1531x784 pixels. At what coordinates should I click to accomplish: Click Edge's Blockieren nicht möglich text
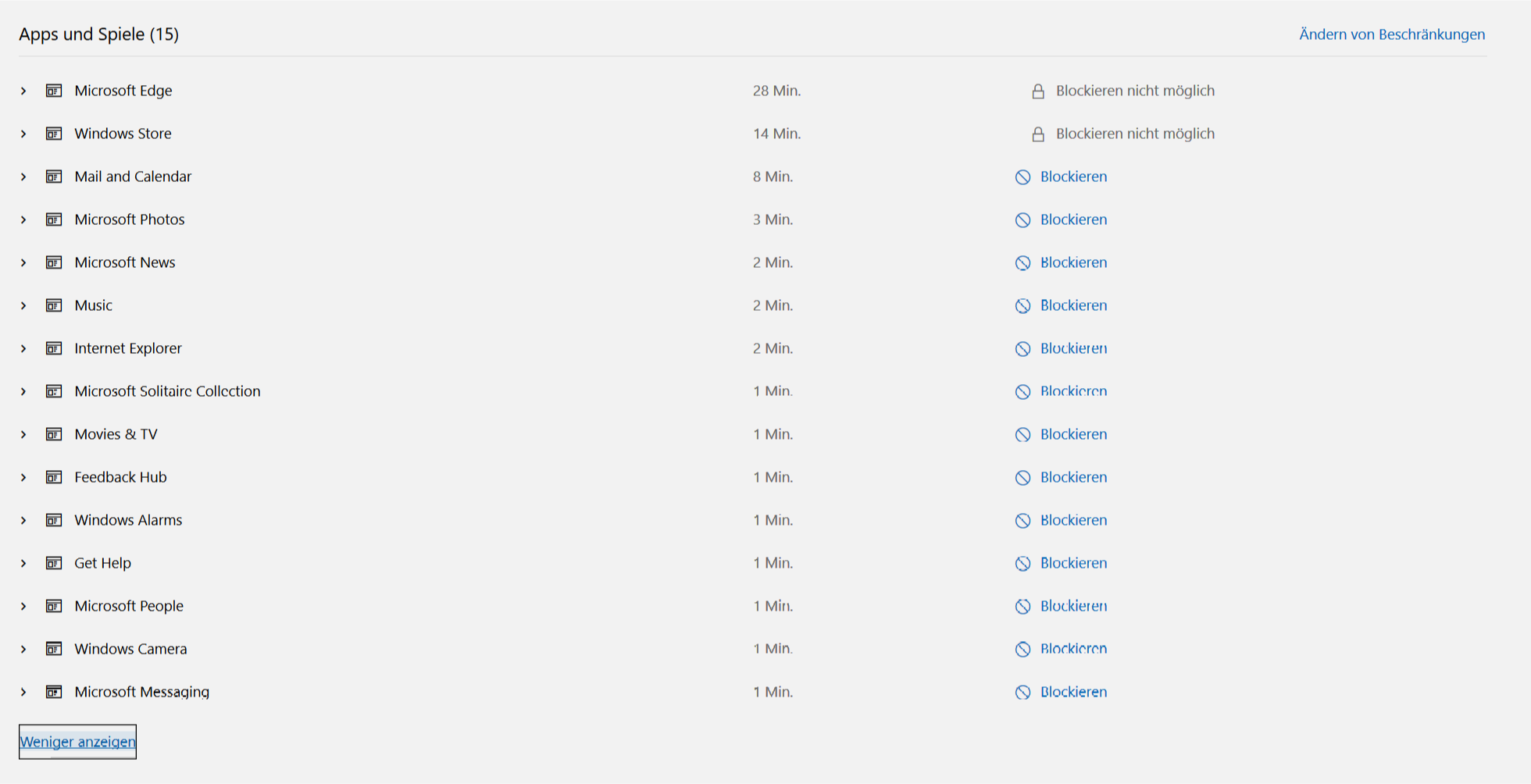coord(1136,91)
